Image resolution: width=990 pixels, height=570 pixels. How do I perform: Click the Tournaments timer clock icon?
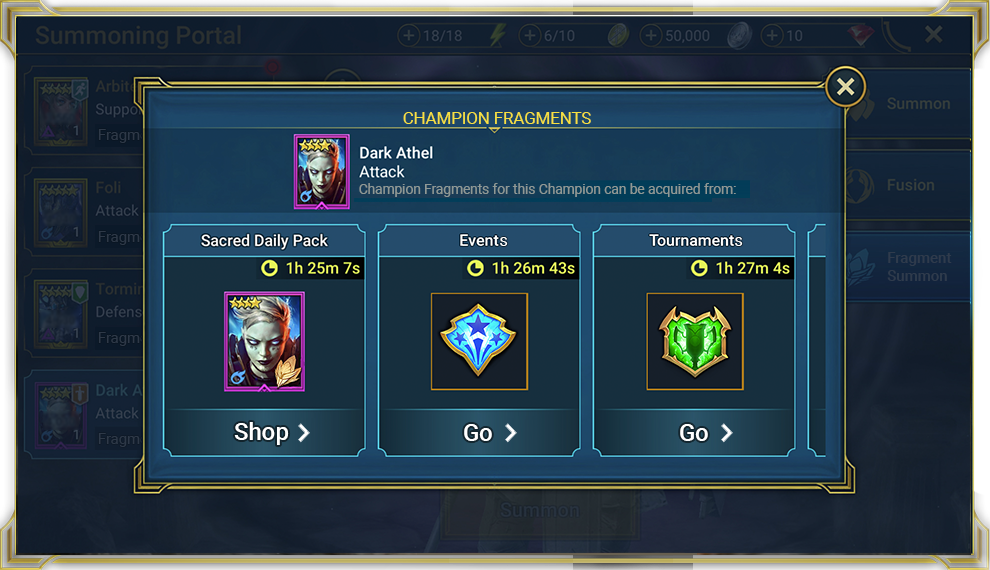click(x=699, y=268)
